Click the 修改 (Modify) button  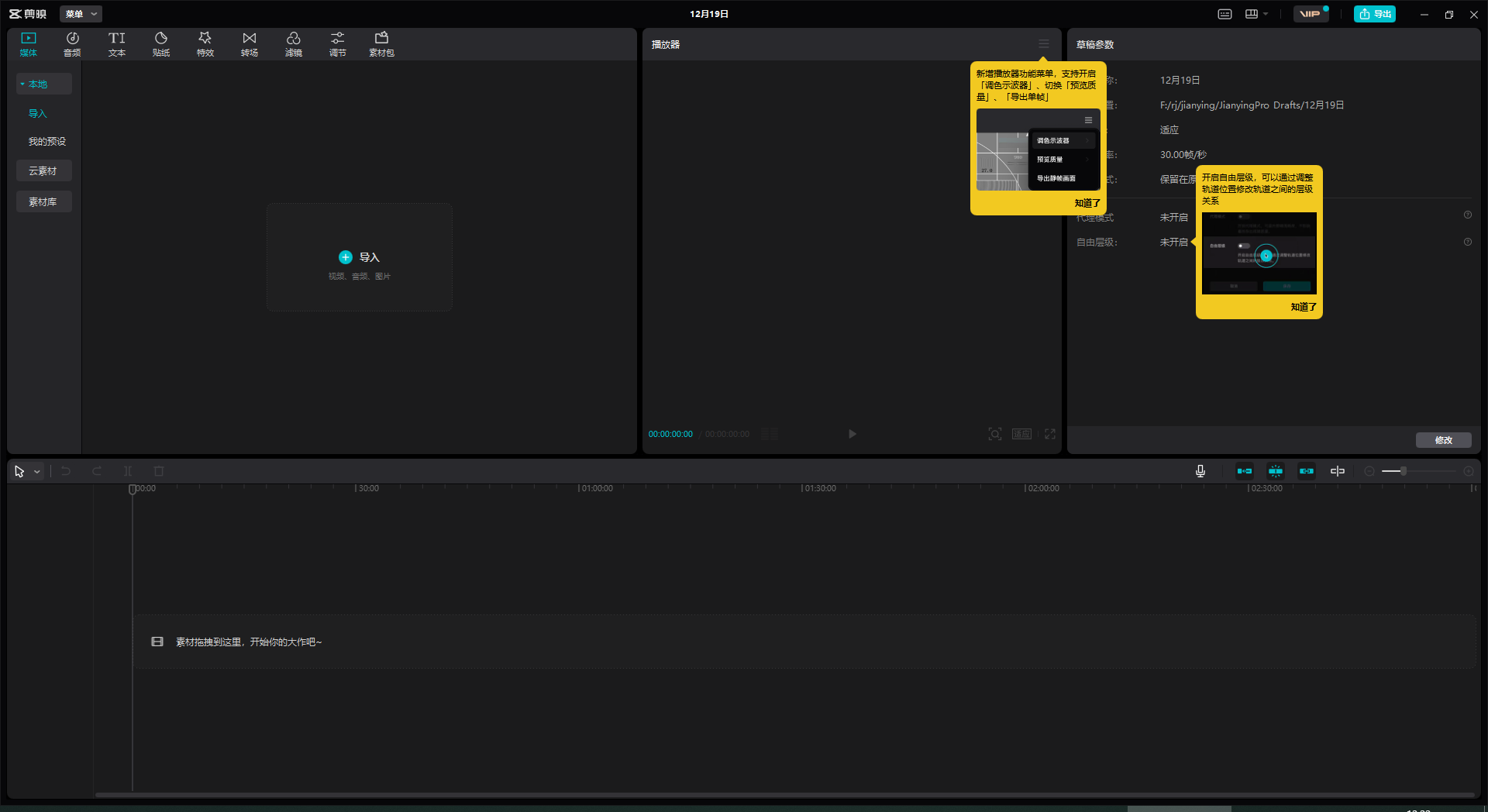1443,440
